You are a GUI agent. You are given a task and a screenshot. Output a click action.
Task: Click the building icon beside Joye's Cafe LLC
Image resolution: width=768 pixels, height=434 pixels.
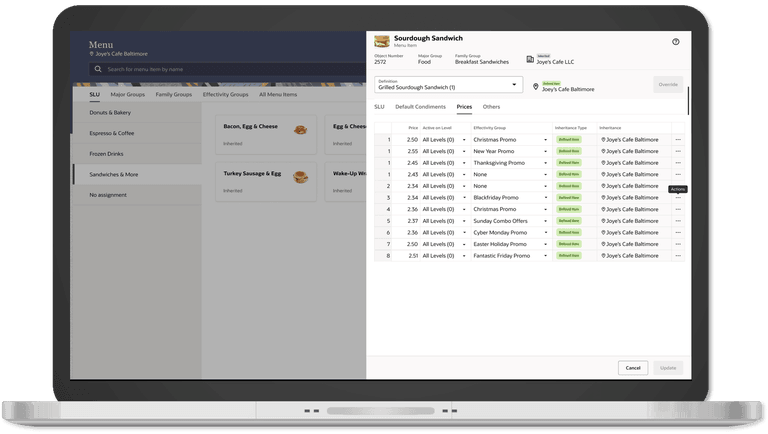(x=530, y=61)
